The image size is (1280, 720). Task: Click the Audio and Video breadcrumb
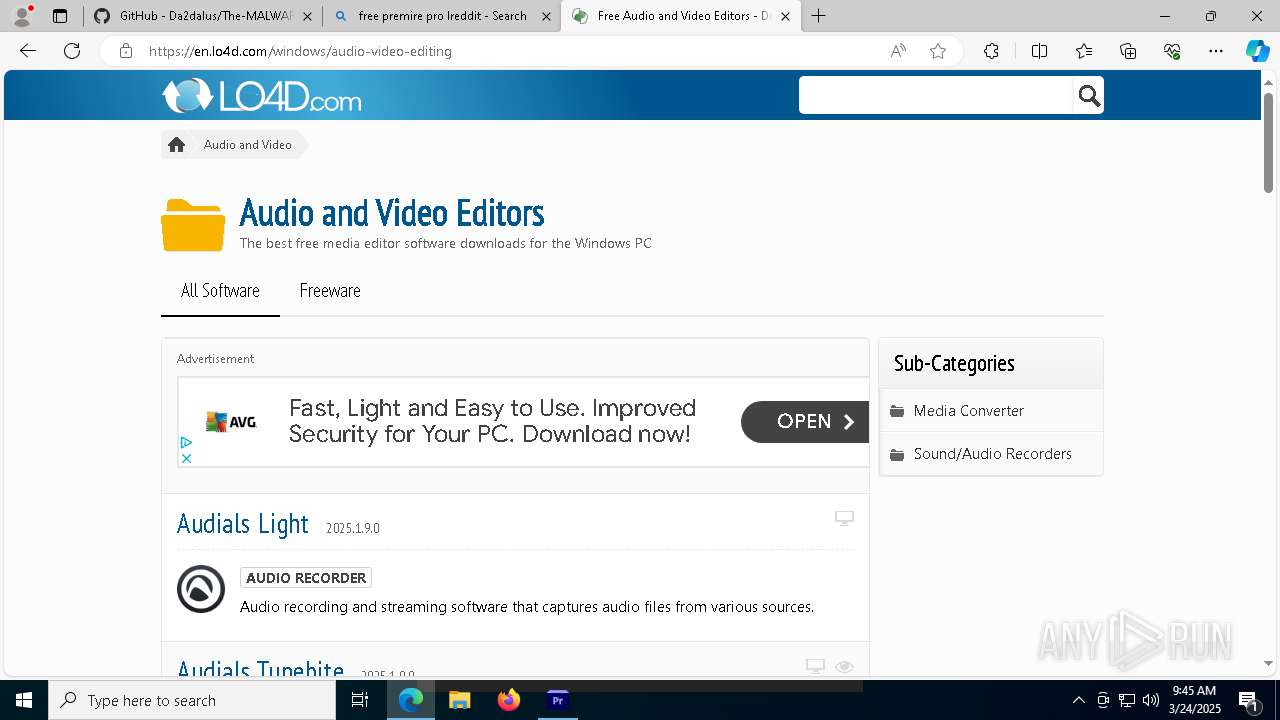point(248,145)
